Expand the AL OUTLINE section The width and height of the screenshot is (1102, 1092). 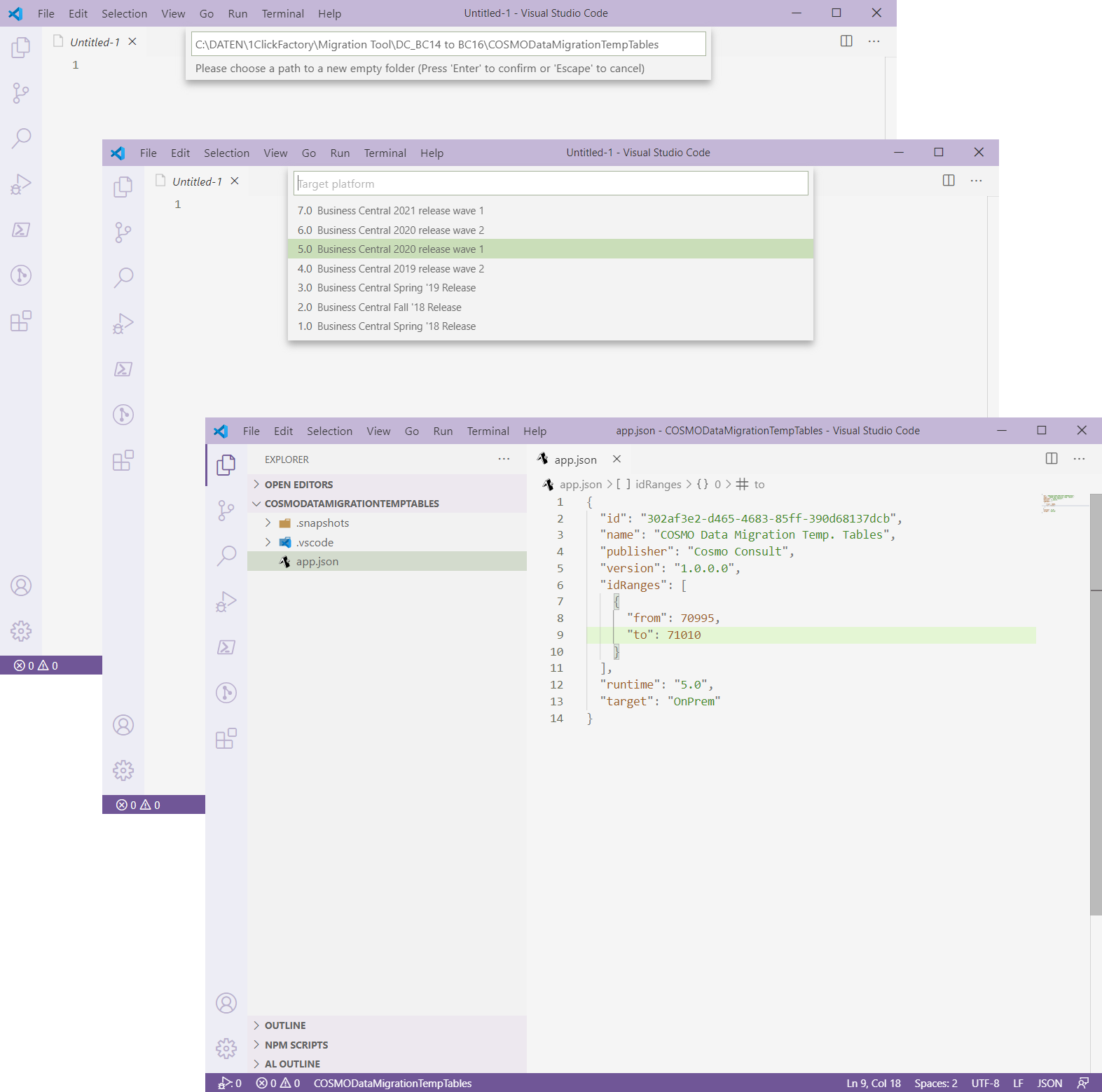pyautogui.click(x=292, y=1064)
